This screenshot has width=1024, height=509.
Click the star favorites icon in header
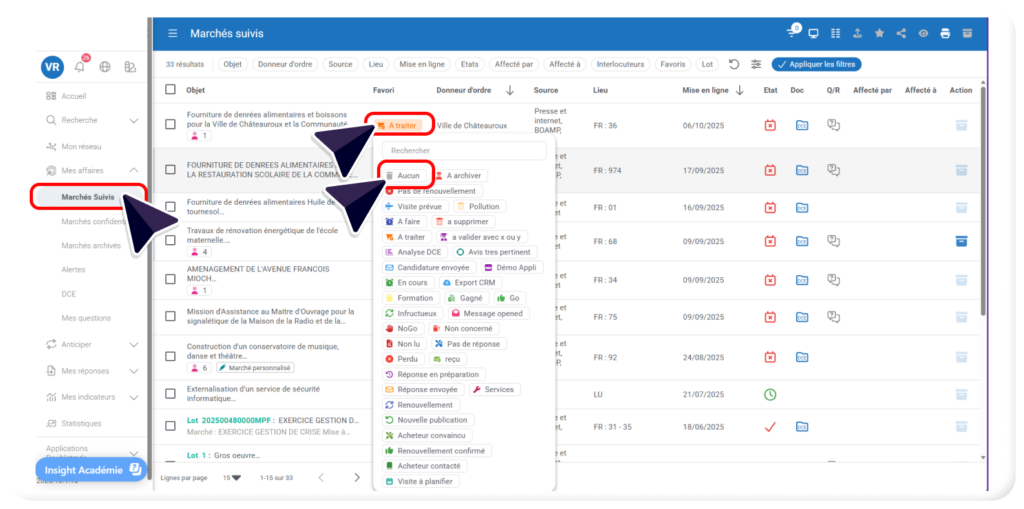(x=879, y=33)
